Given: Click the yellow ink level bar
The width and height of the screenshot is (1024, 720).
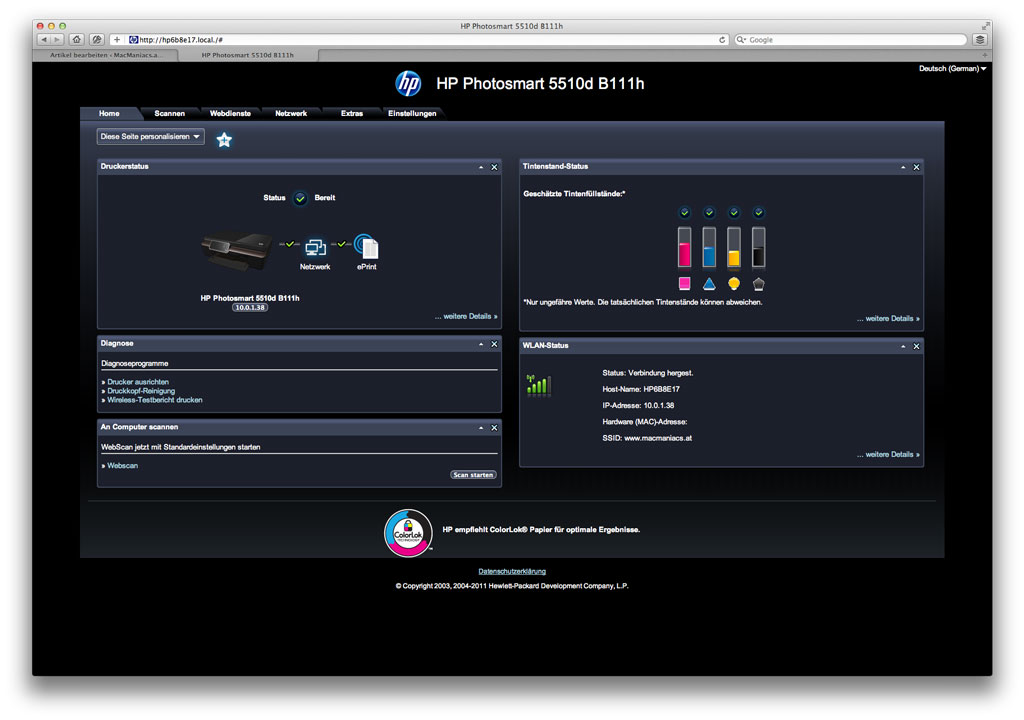Looking at the screenshot, I should pyautogui.click(x=734, y=247).
